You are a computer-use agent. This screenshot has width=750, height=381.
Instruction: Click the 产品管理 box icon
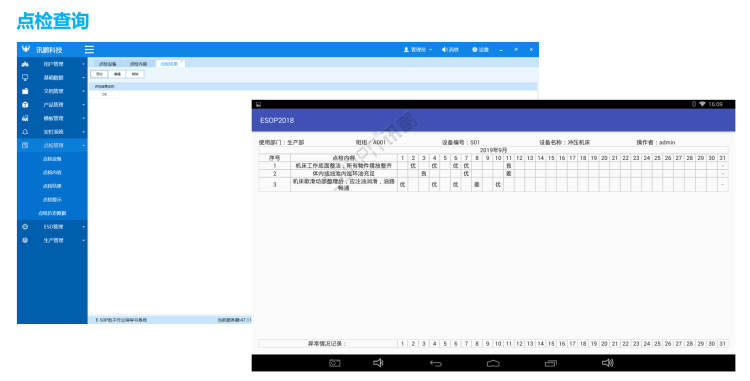(x=25, y=105)
